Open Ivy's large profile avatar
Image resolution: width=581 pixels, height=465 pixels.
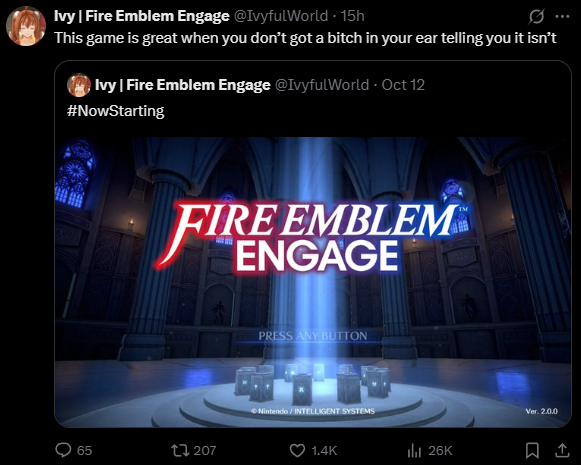[x=26, y=26]
